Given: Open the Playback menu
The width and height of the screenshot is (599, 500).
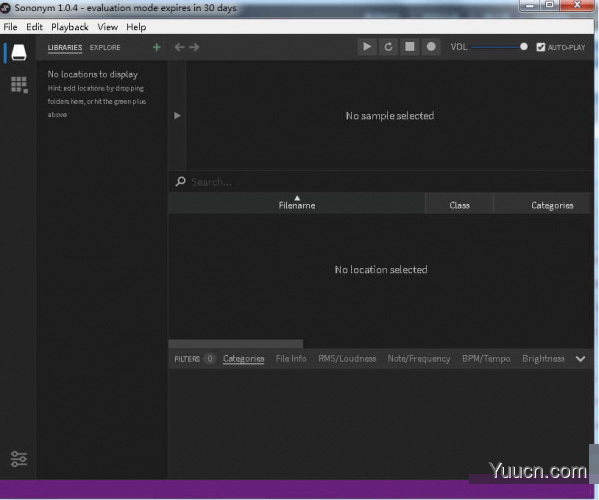Looking at the screenshot, I should 70,27.
